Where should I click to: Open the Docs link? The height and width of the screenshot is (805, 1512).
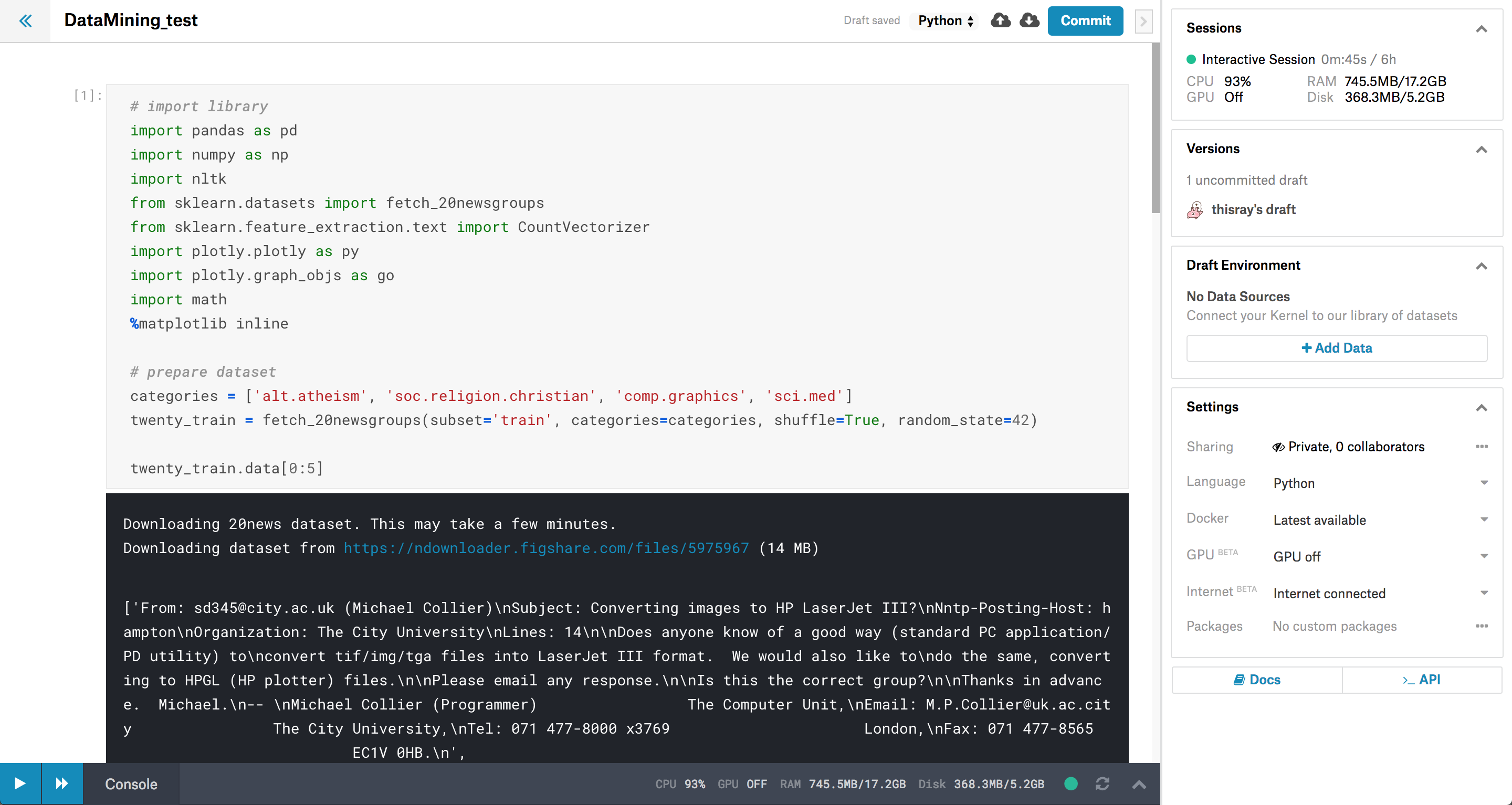coord(1257,680)
